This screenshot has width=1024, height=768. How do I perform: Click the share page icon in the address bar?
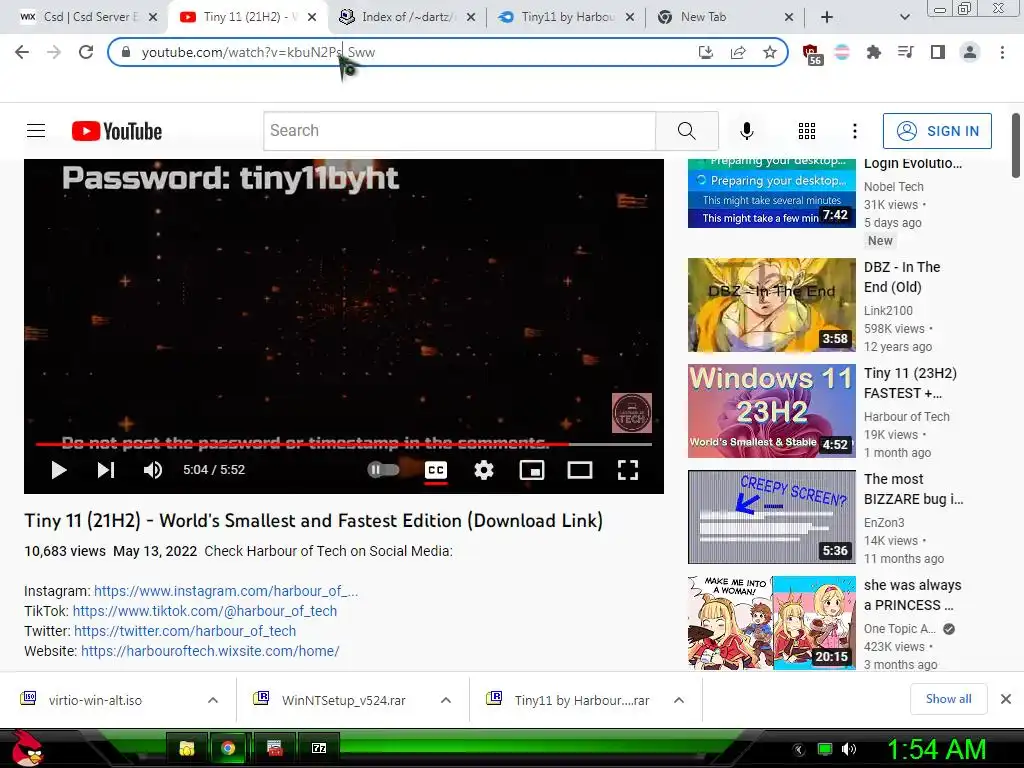(738, 52)
